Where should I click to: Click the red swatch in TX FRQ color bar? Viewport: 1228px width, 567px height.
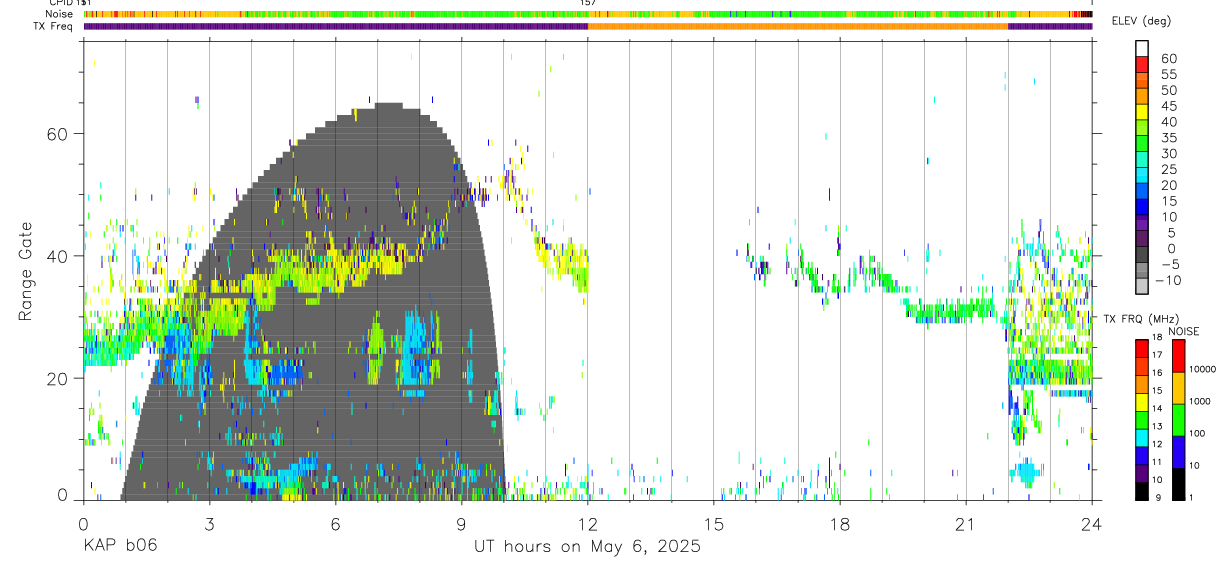tap(1141, 347)
